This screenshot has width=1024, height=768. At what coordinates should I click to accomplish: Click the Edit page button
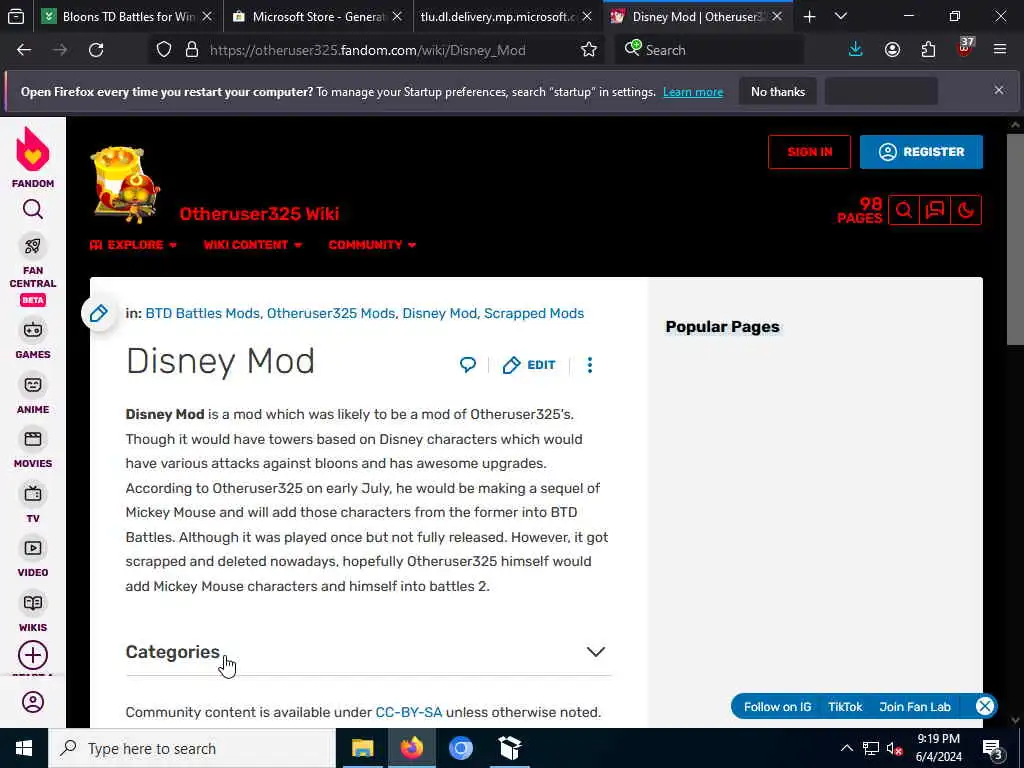(530, 365)
